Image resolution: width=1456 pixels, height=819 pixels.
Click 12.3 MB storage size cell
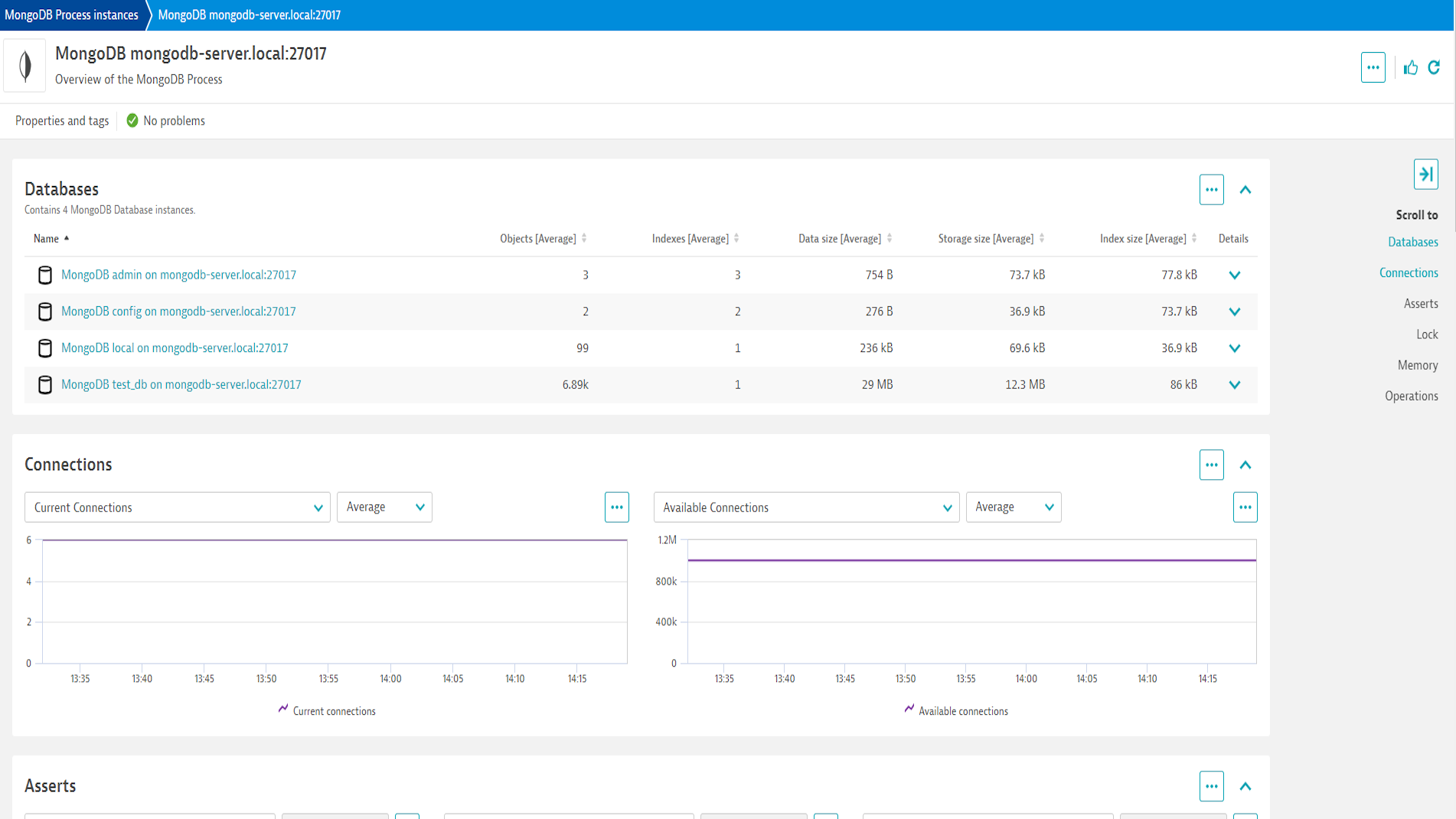(1025, 385)
